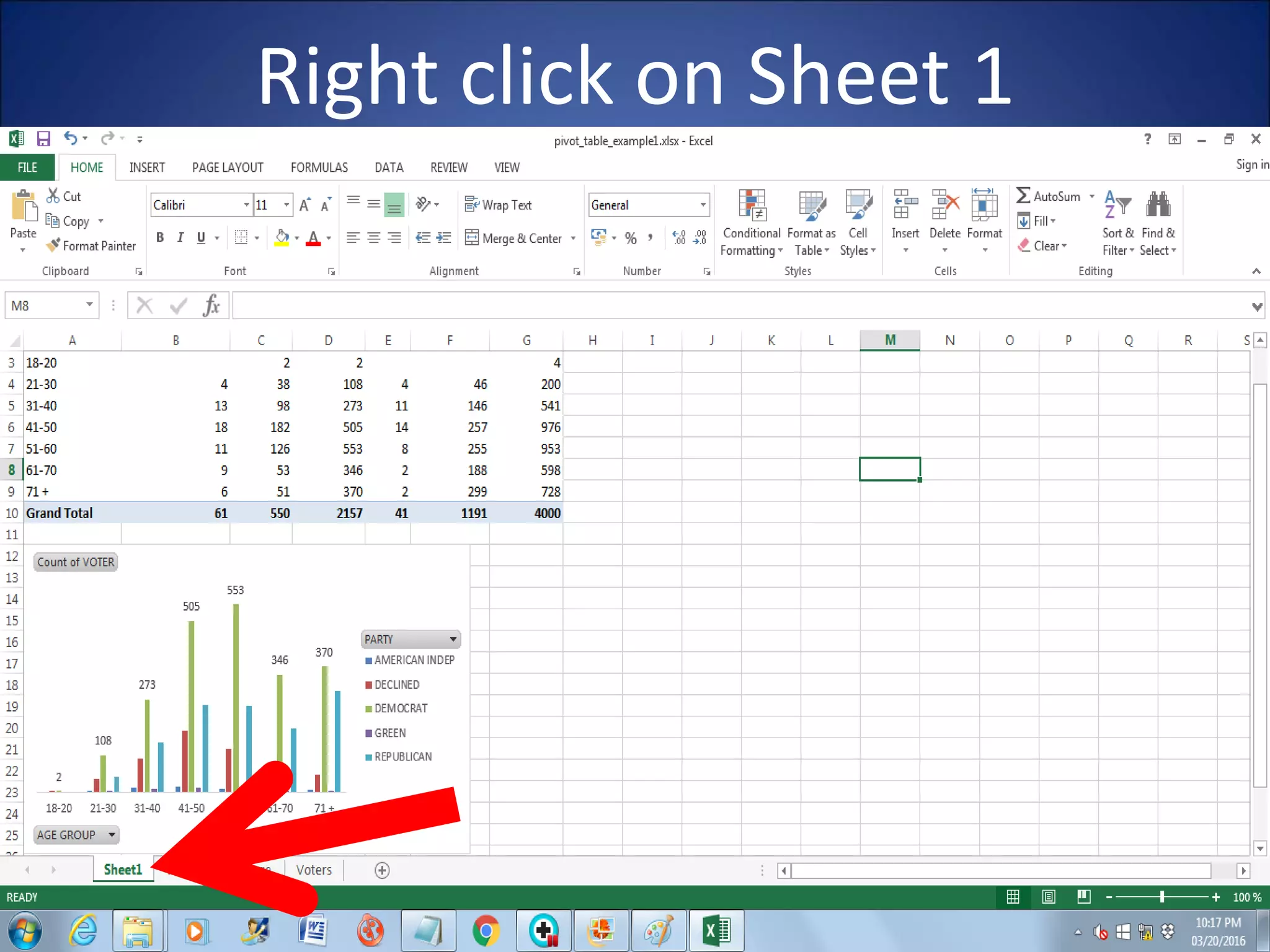Increase font size with larger A

[x=305, y=205]
